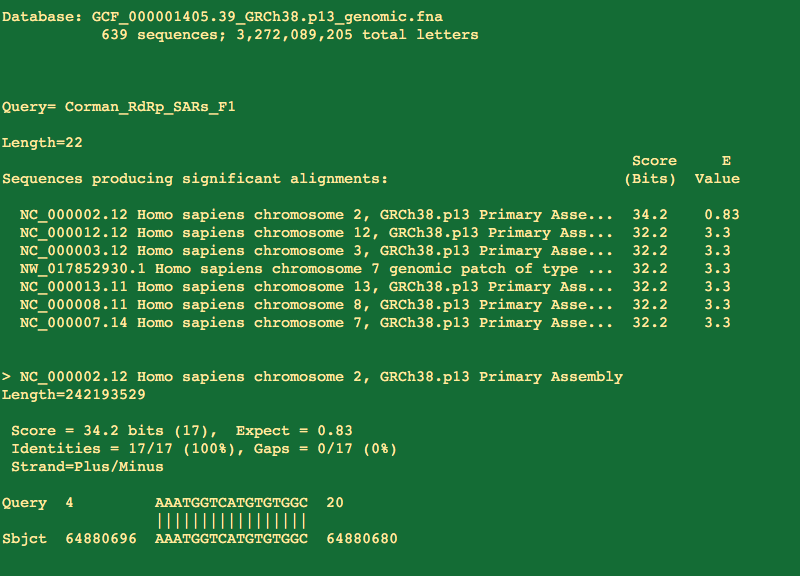Click the Query sequence AAATGGTCATGTGTGGC
The height and width of the screenshot is (576, 800).
pos(231,503)
